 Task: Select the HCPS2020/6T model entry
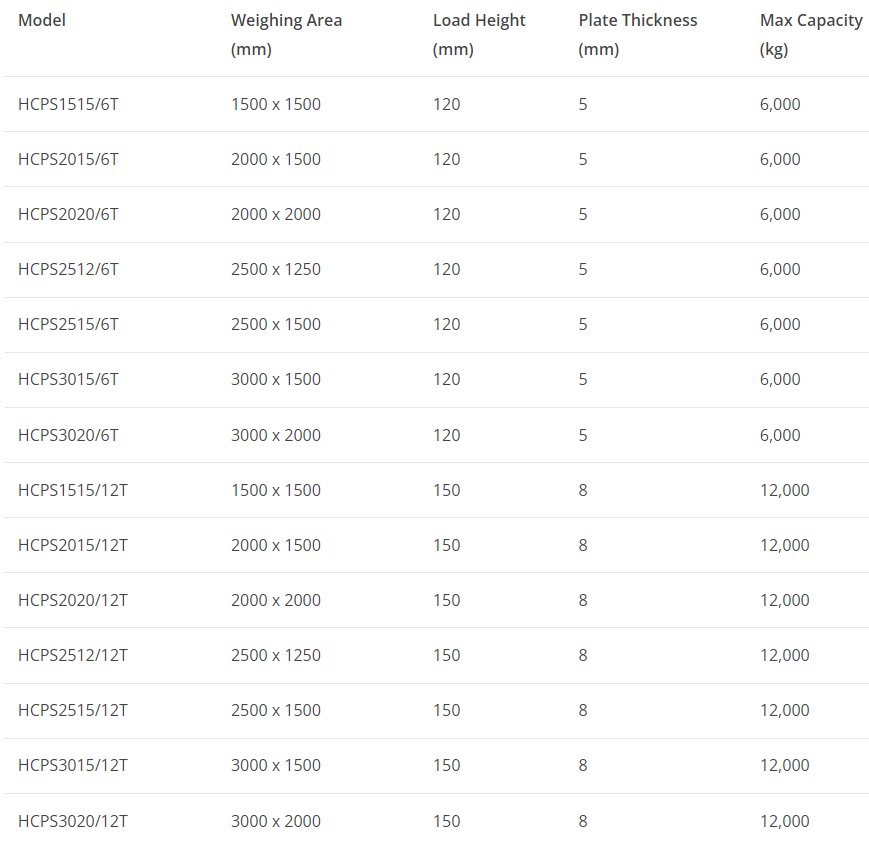pyautogui.click(x=68, y=214)
